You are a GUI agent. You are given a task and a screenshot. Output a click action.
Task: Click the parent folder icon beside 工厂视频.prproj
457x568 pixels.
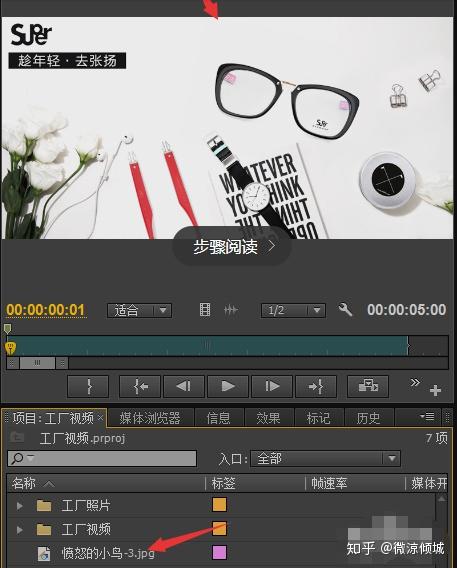pos(17,438)
